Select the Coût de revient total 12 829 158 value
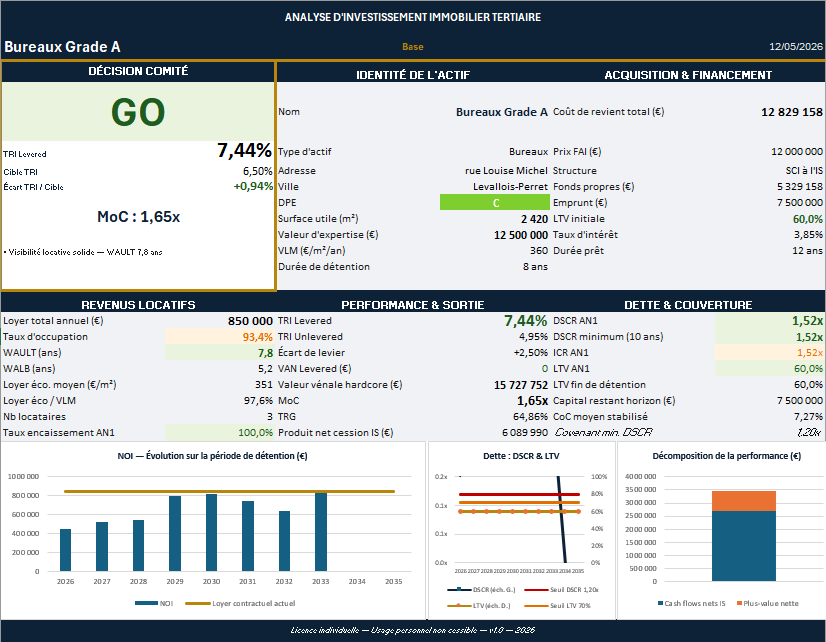826x642 pixels. click(792, 112)
